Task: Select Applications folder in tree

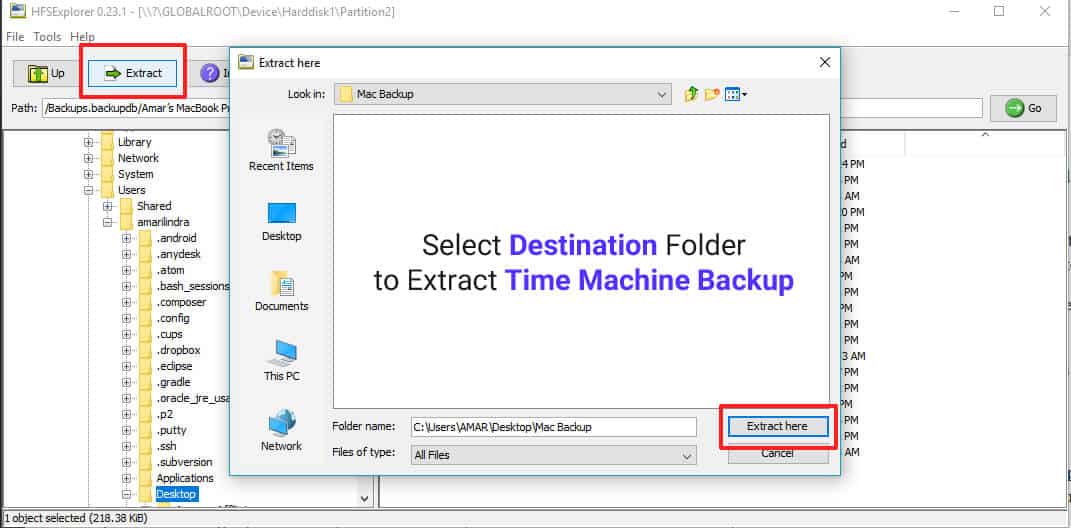Action: 185,478
